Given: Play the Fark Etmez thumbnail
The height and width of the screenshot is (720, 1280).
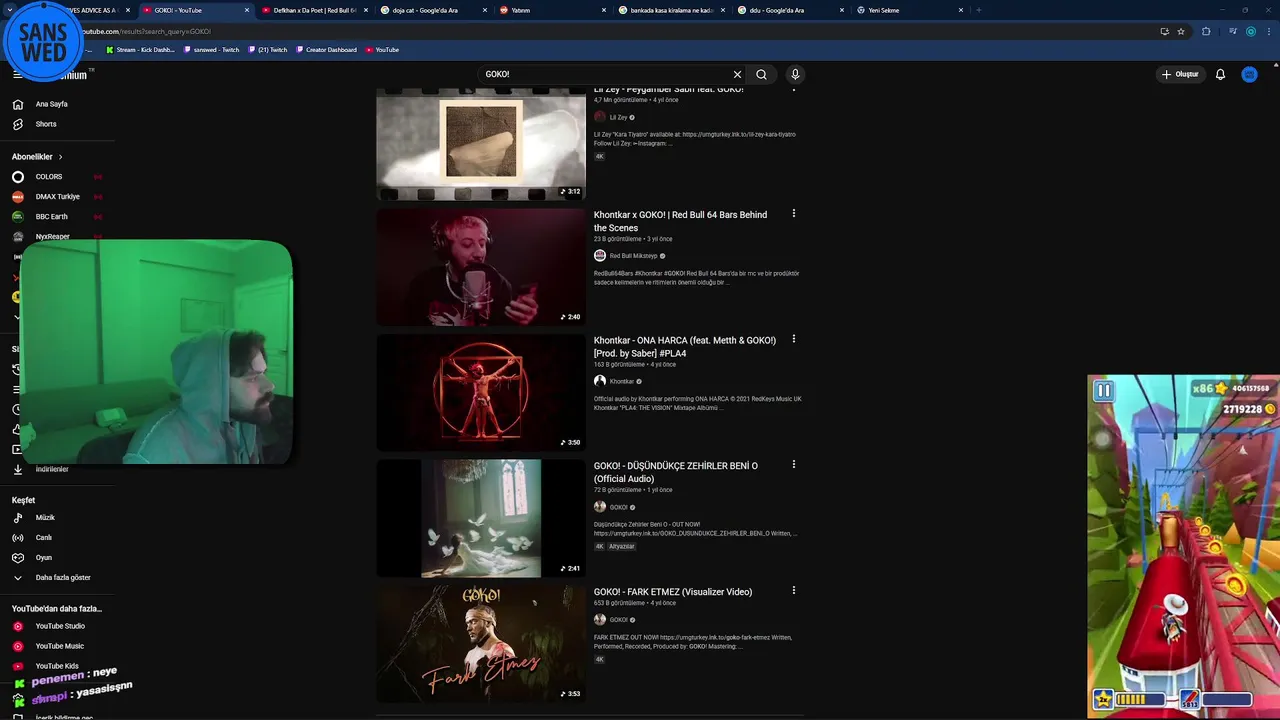Looking at the screenshot, I should (x=481, y=643).
